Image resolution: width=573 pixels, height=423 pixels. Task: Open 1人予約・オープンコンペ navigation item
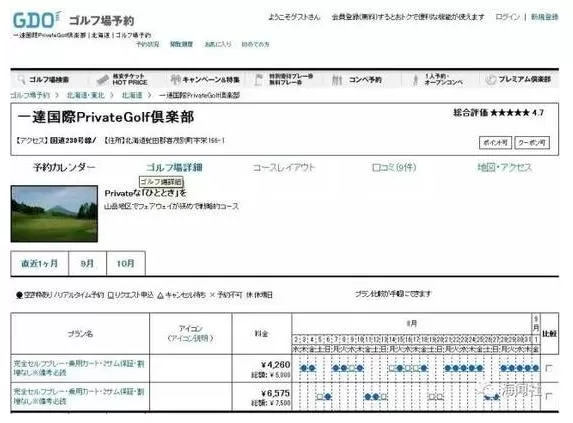click(437, 79)
